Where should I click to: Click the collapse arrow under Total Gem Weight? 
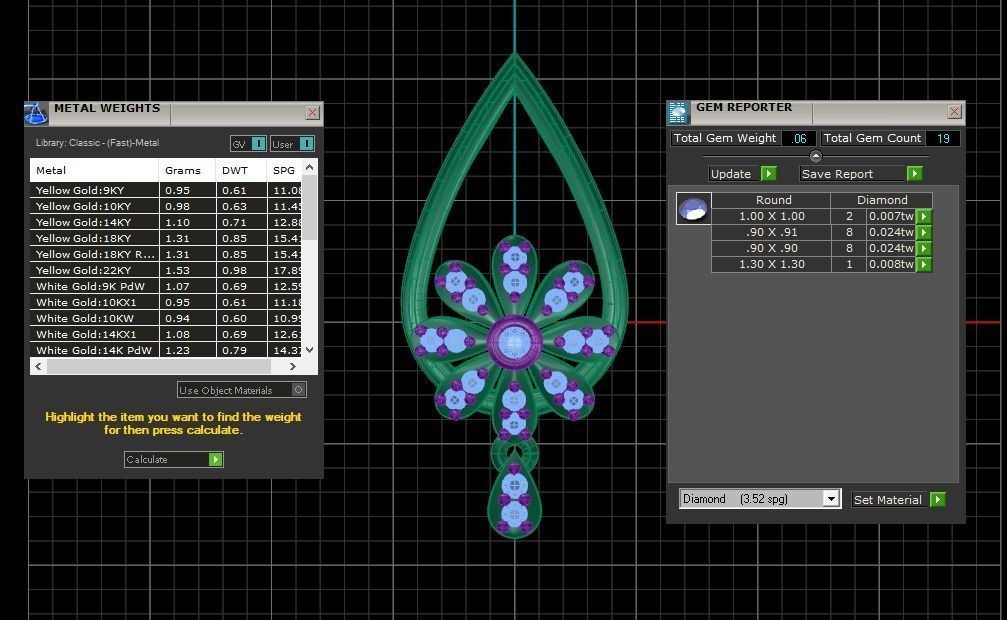pos(816,155)
